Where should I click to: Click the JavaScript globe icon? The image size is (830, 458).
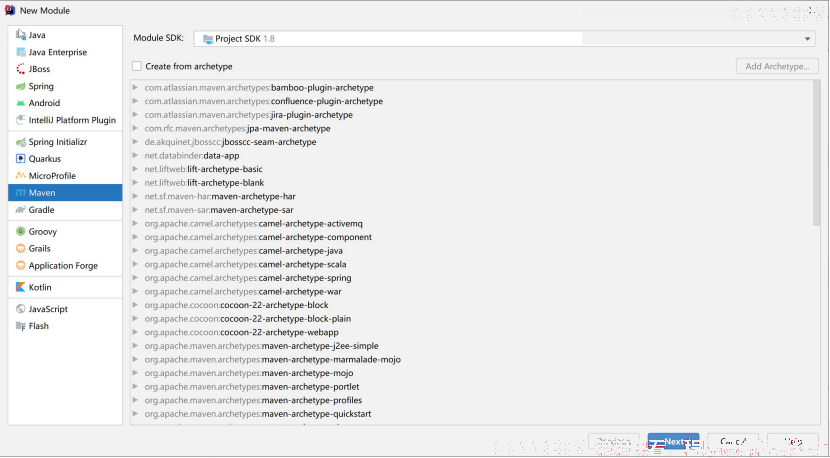pyautogui.click(x=21, y=309)
